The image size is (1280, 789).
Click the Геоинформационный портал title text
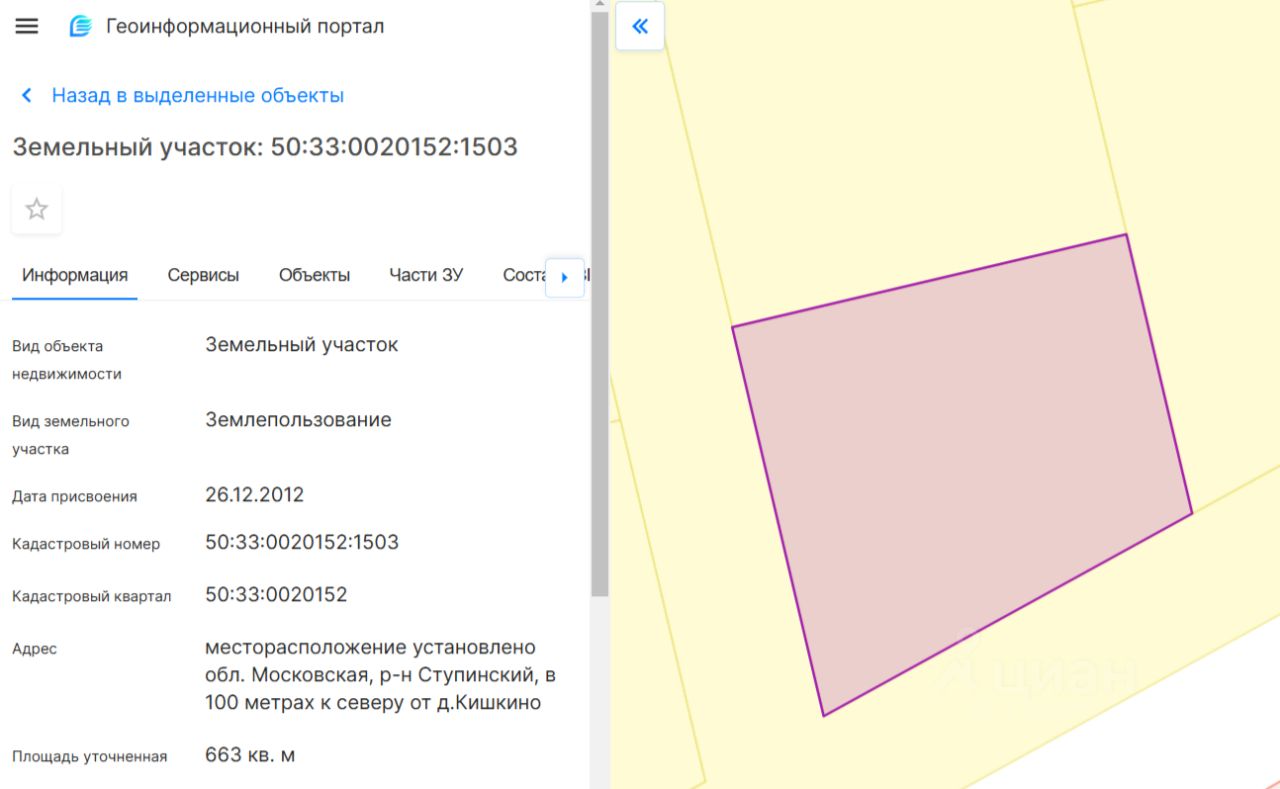click(245, 27)
